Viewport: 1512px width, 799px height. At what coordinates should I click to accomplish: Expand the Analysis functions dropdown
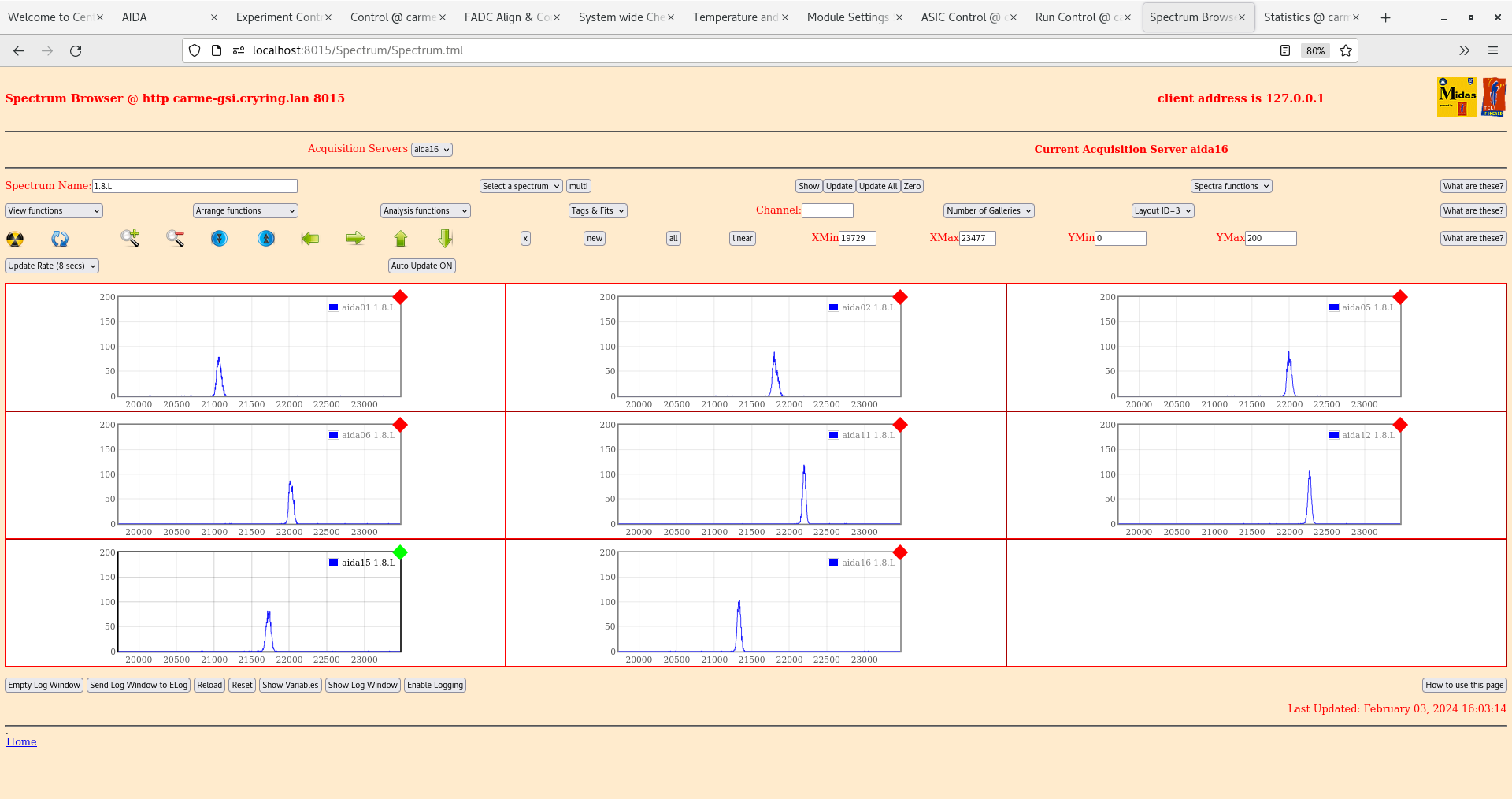pyautogui.click(x=425, y=211)
